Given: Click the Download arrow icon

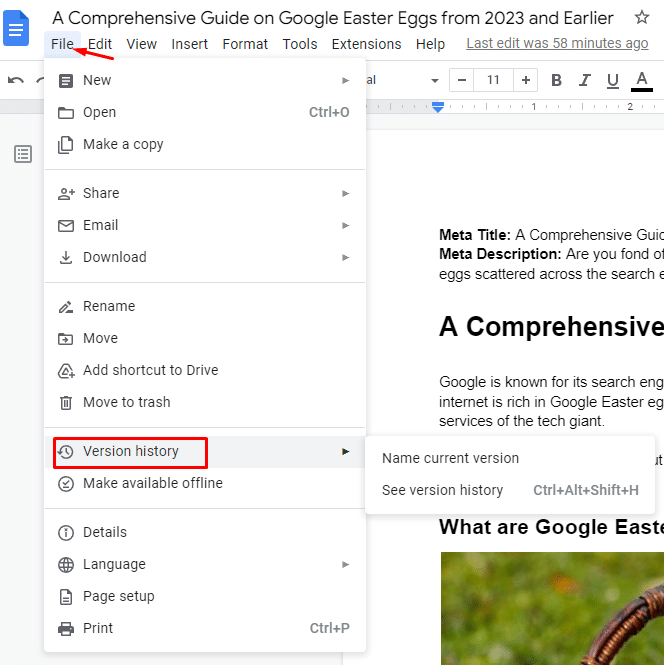Looking at the screenshot, I should 66,257.
